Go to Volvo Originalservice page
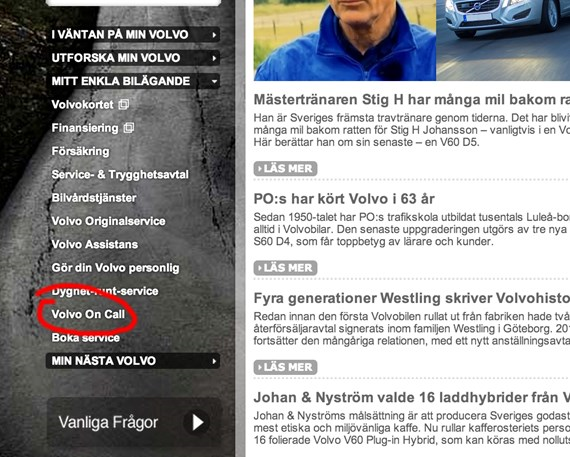Viewport: 570px width, 457px height. tap(108, 221)
